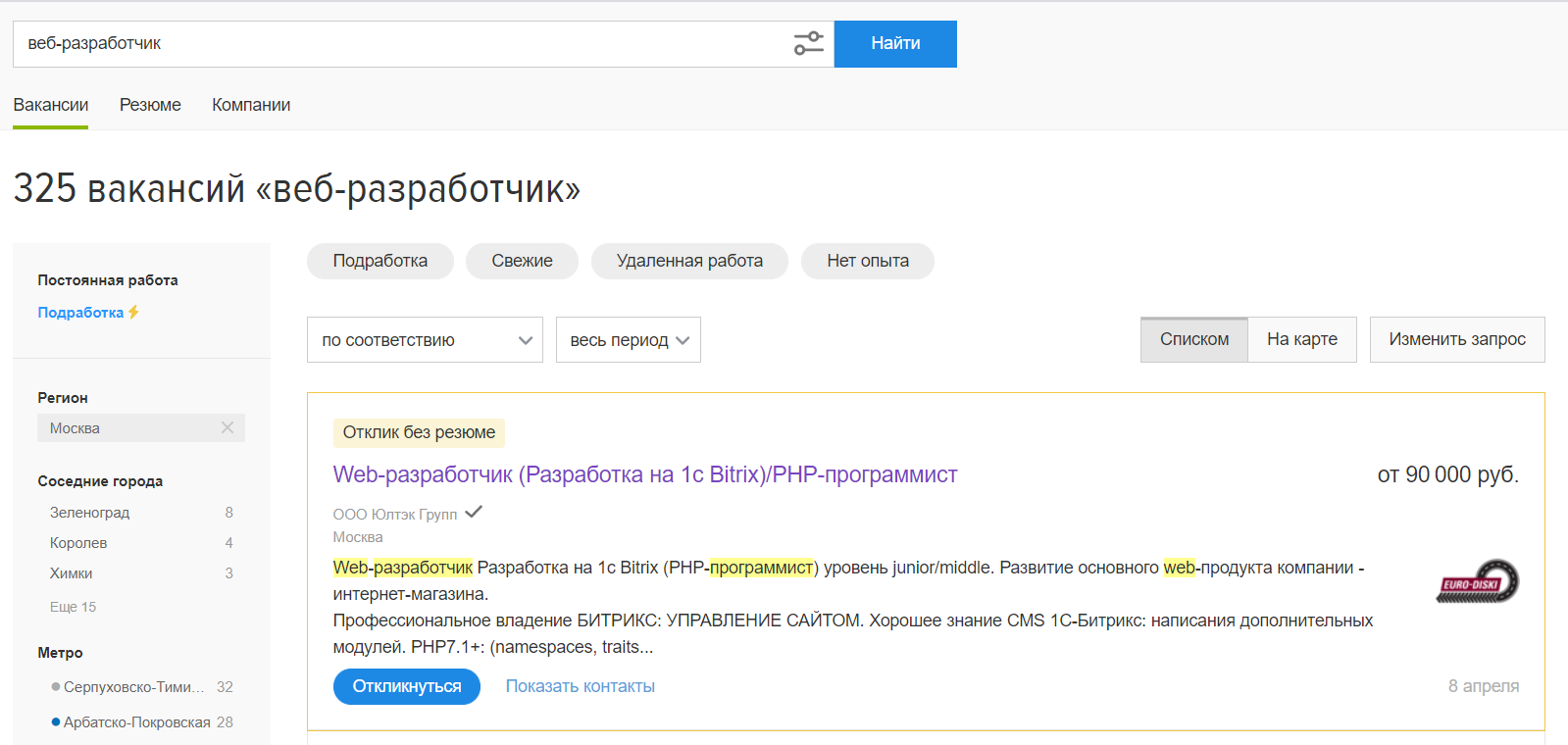1568x745 pixels.
Task: Open ООО Юлтэк Групп company link
Action: 395,514
